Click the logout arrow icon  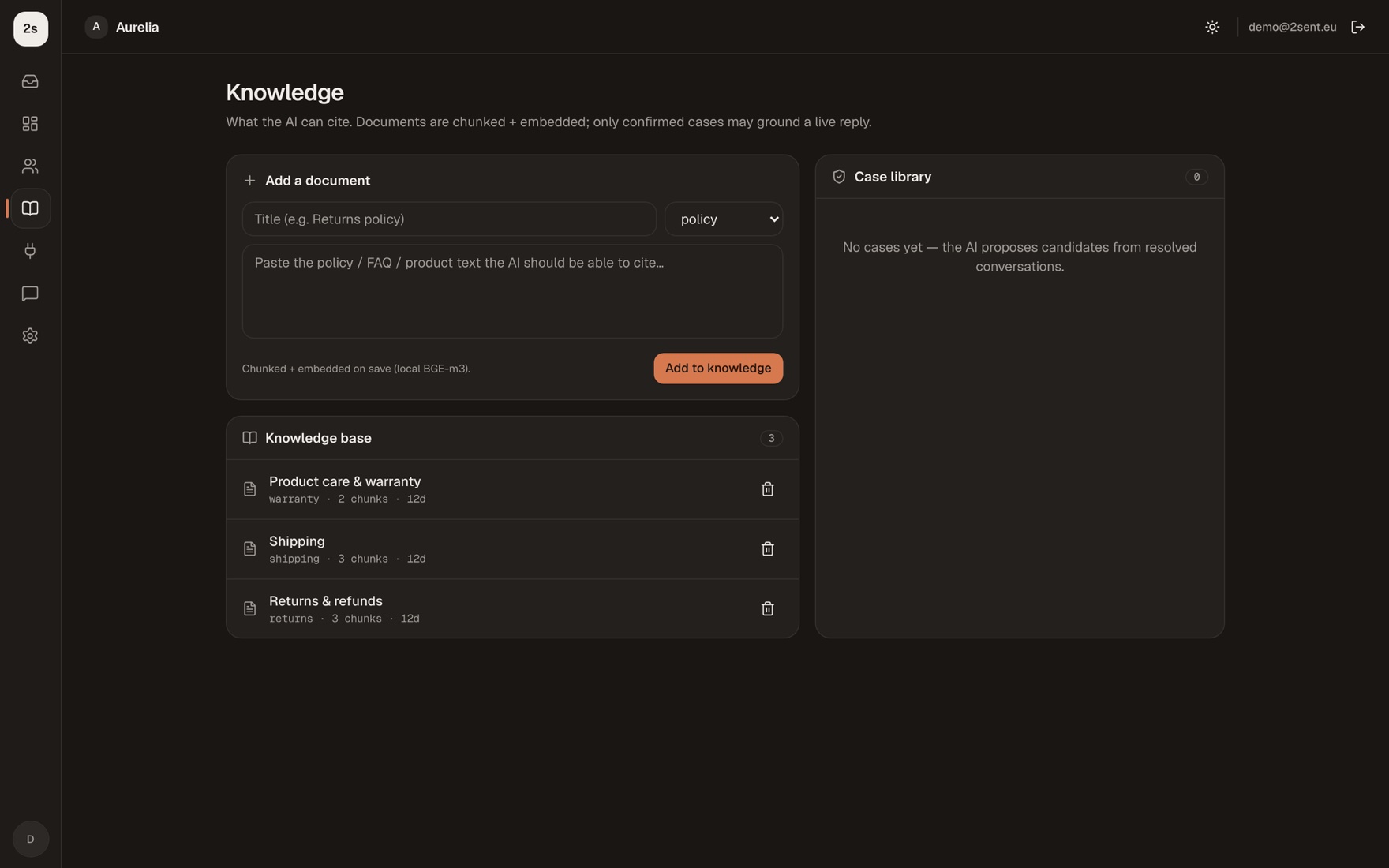[1357, 27]
